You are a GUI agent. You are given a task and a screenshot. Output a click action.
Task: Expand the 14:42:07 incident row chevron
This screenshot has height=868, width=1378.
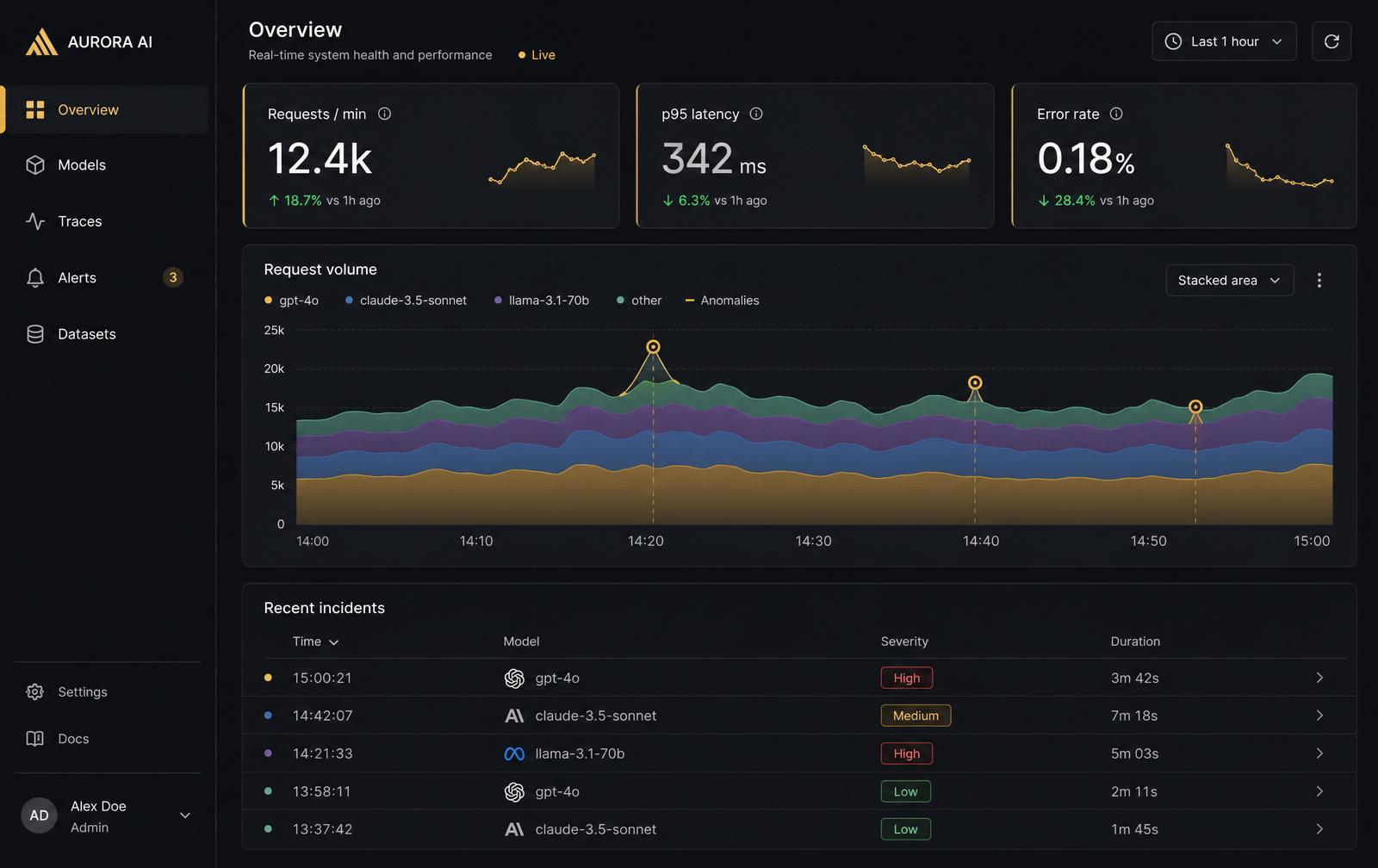pos(1319,716)
